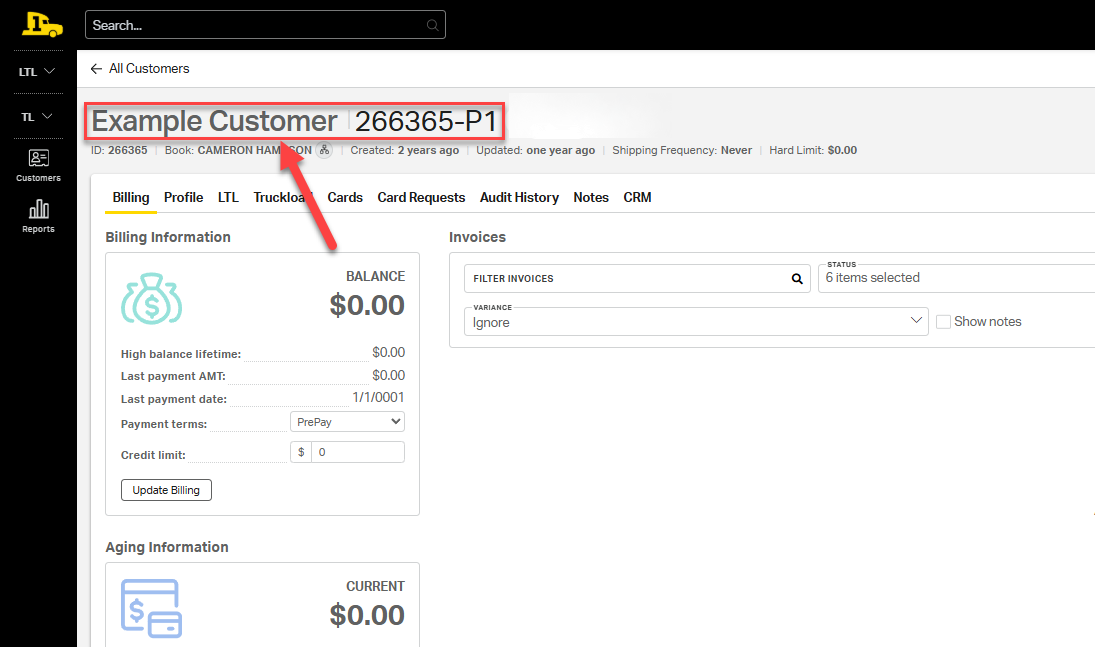
Task: Click the Billing Information heading
Action: (x=168, y=237)
